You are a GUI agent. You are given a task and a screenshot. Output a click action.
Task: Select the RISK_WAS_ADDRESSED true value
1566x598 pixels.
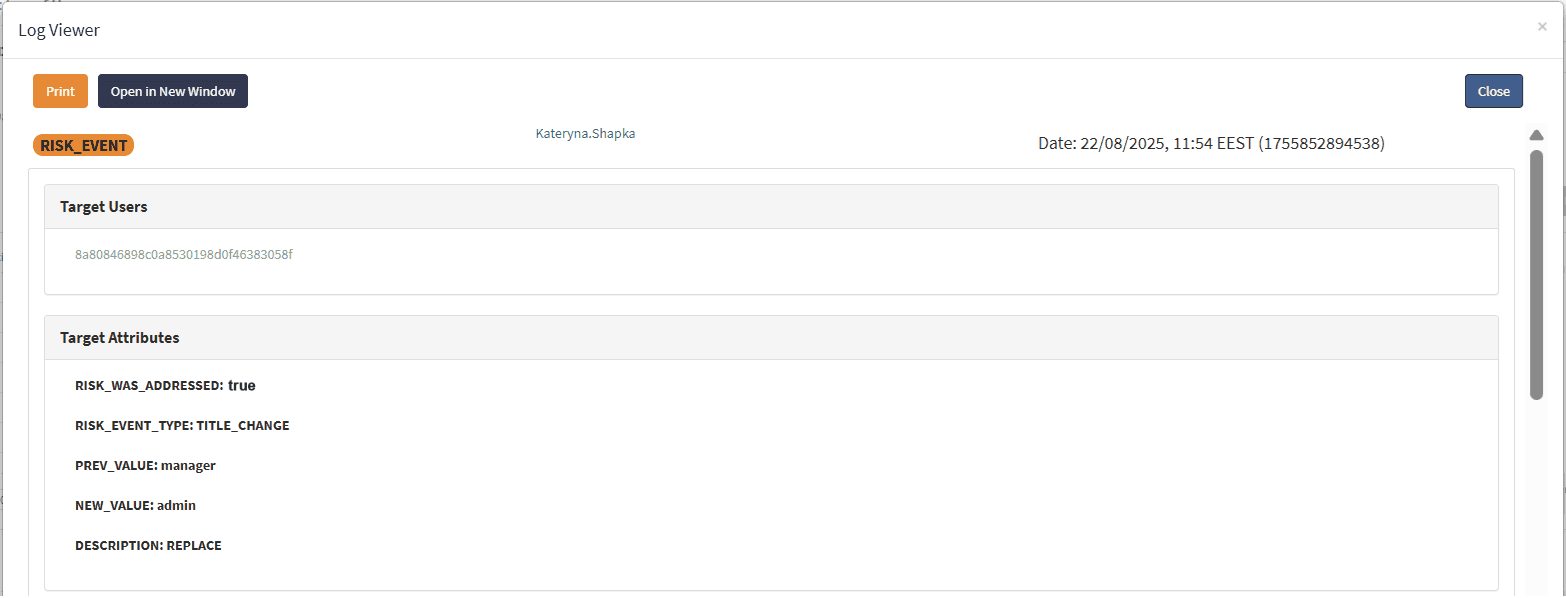click(x=242, y=385)
